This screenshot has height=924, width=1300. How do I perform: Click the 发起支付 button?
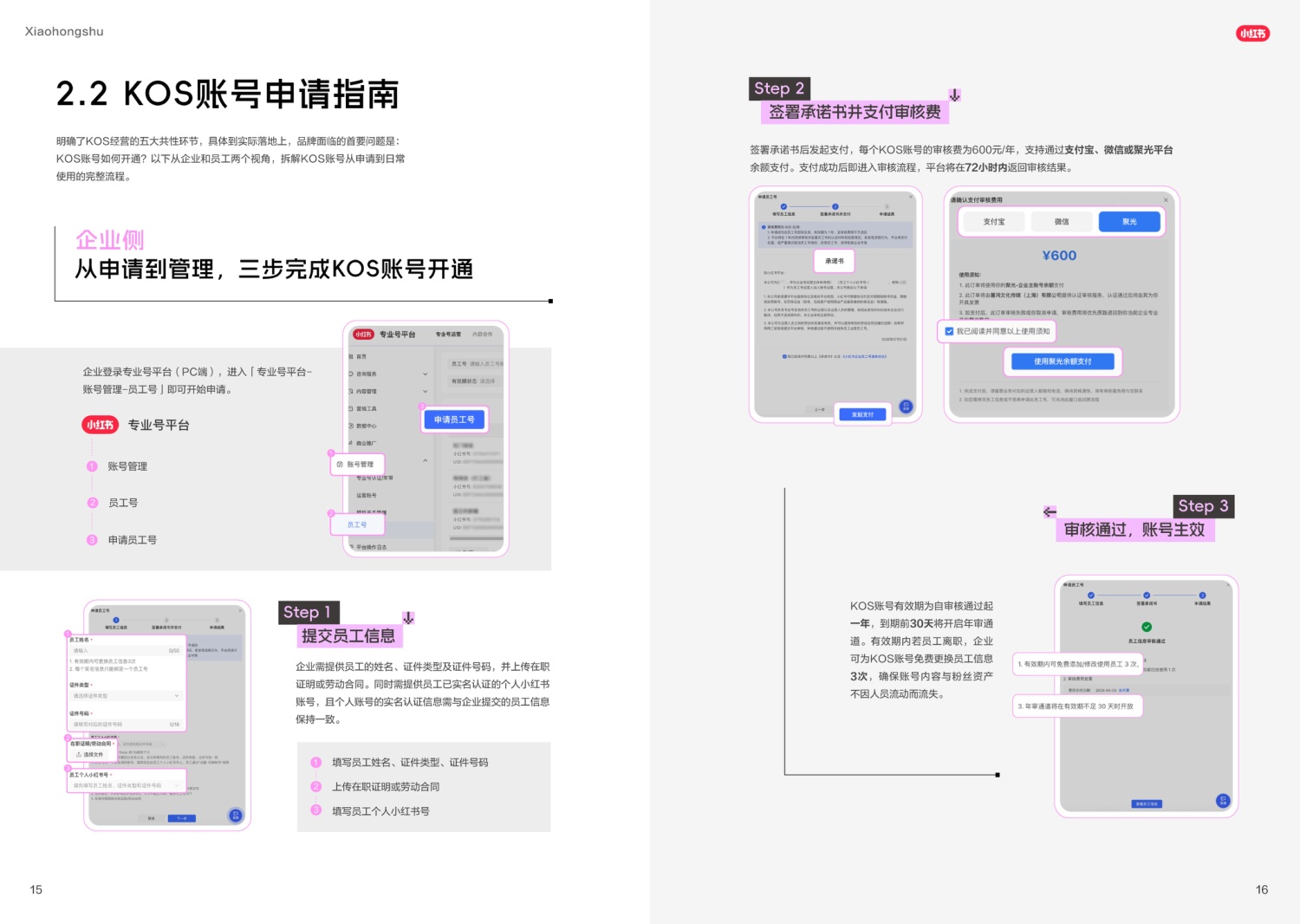coord(862,414)
